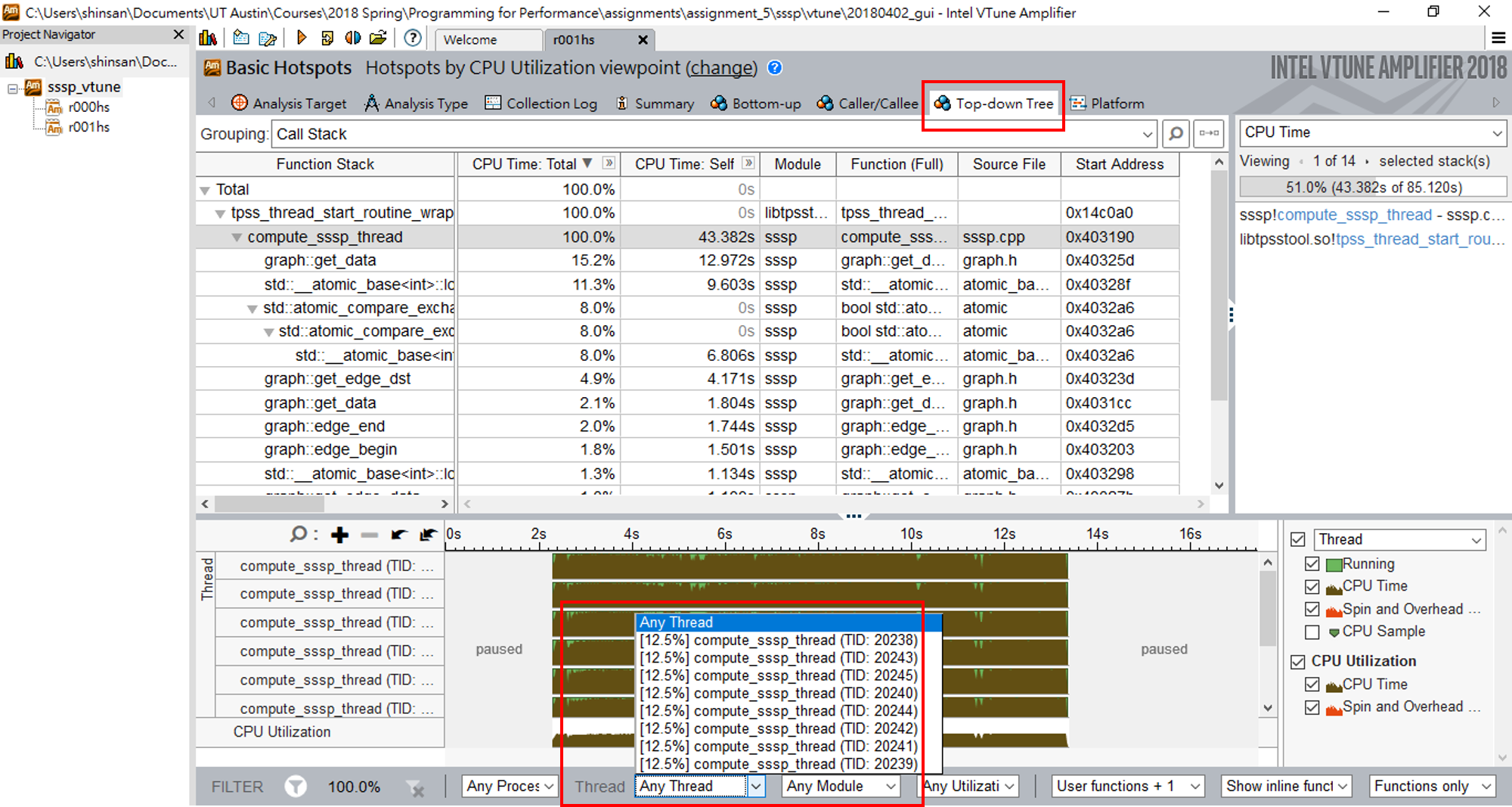Toggle the Thread legend checkbox
This screenshot has width=1512, height=807.
pyautogui.click(x=1298, y=539)
